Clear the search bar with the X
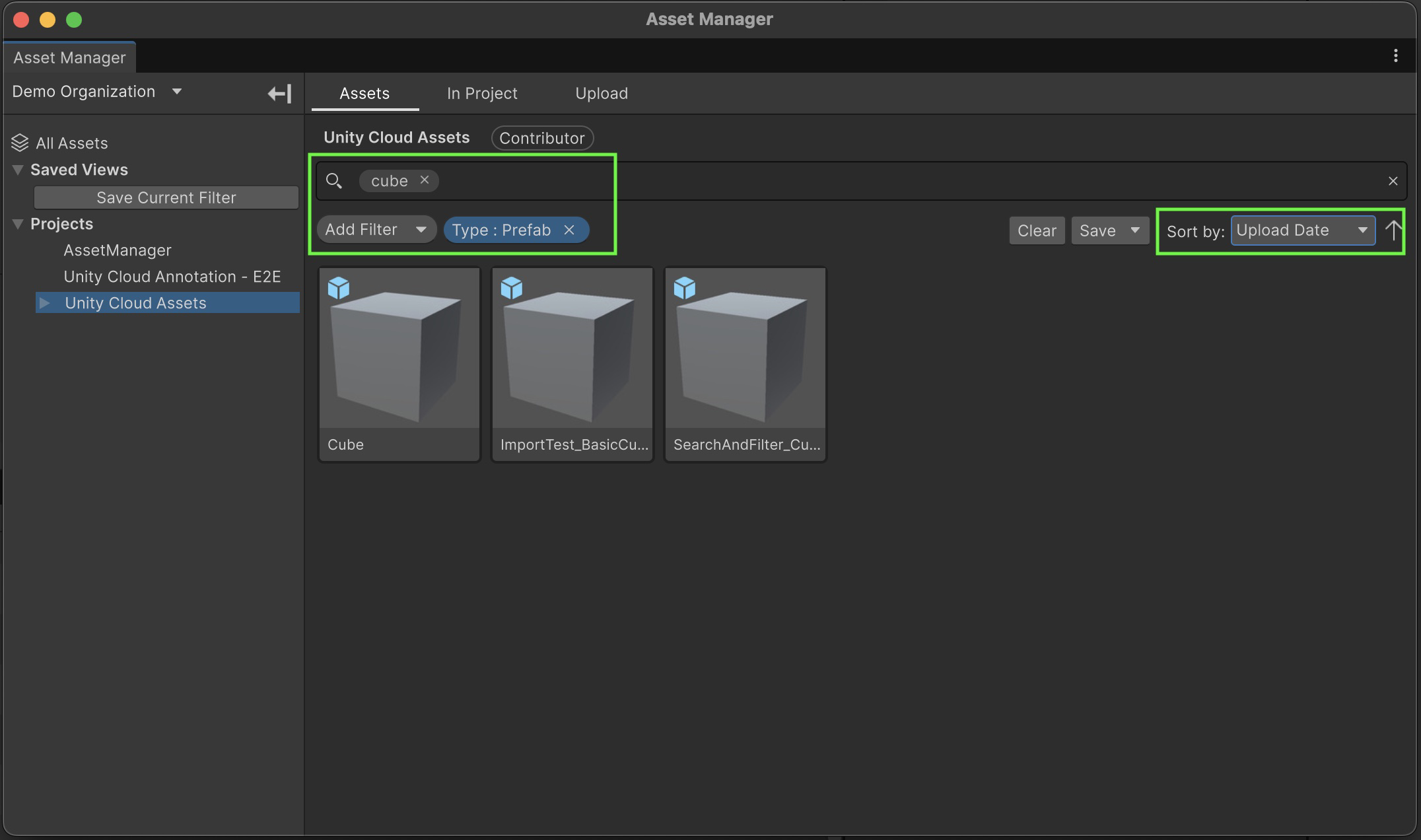The width and height of the screenshot is (1421, 840). [1393, 181]
